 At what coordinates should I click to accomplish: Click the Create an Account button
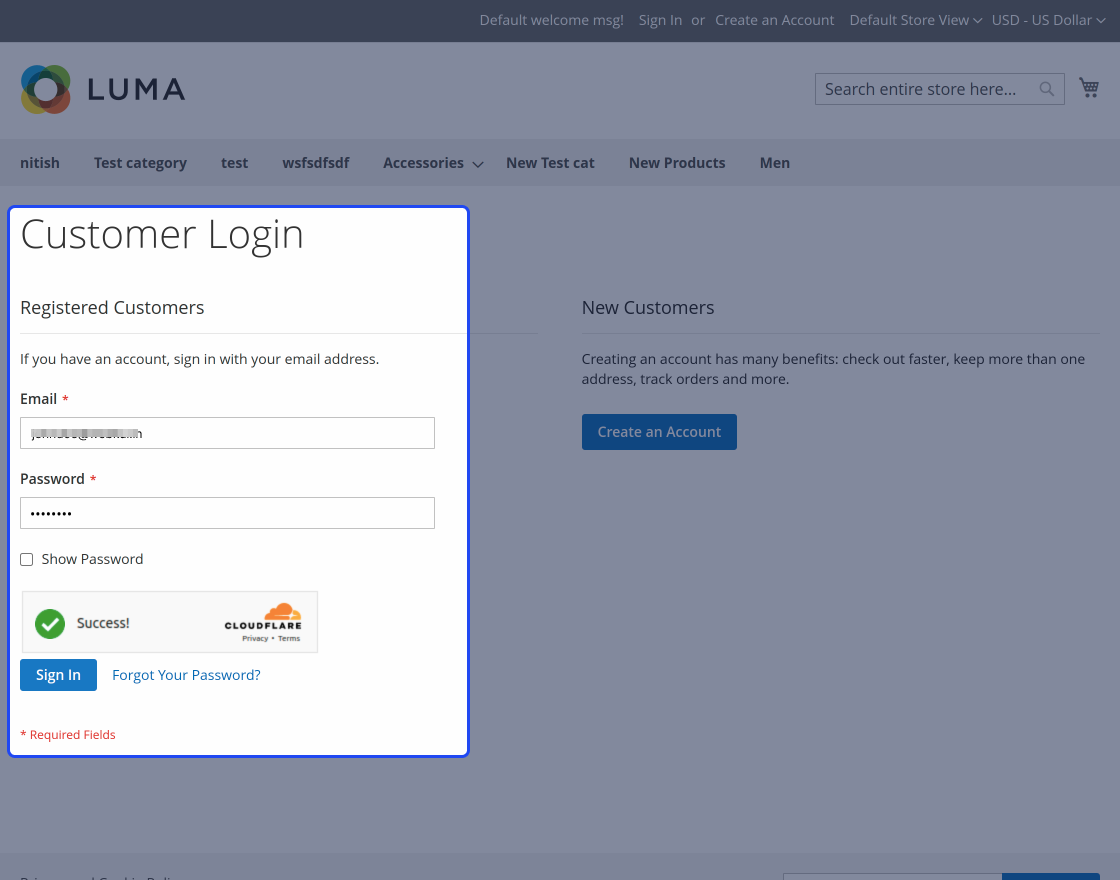tap(658, 431)
